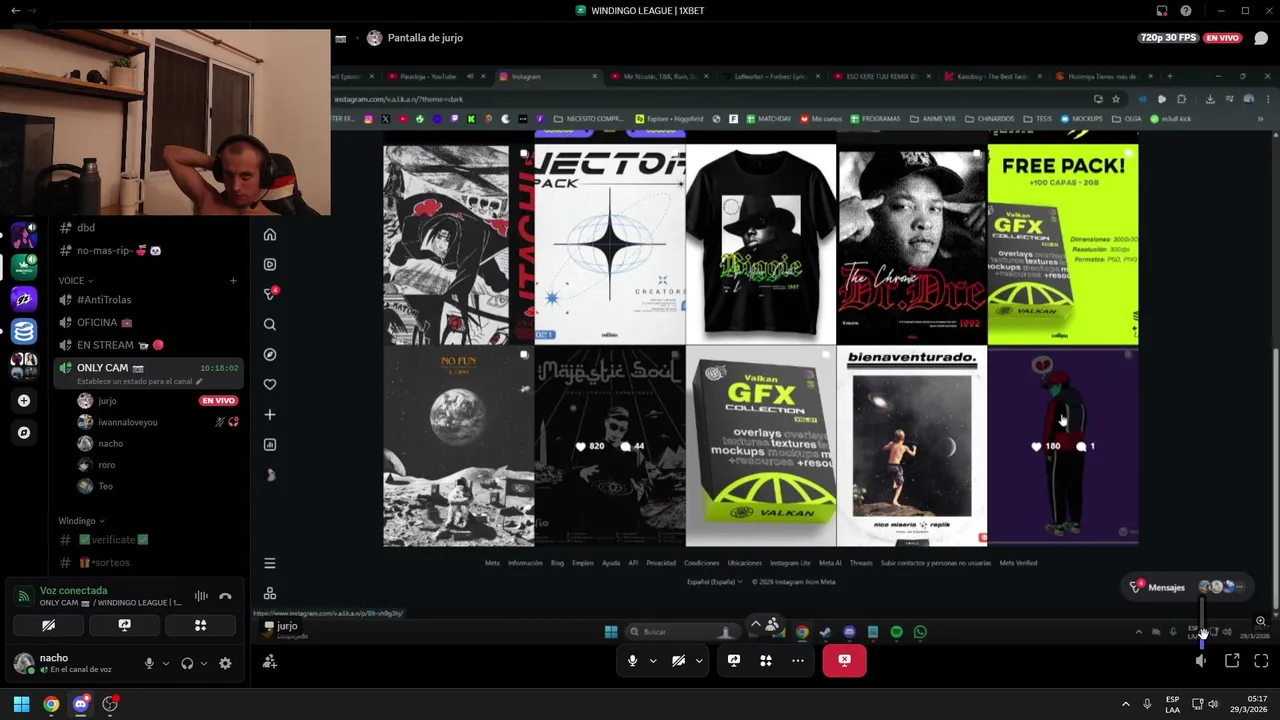Select the Windingo League server icon
This screenshot has height=720, width=1280.
(x=24, y=267)
